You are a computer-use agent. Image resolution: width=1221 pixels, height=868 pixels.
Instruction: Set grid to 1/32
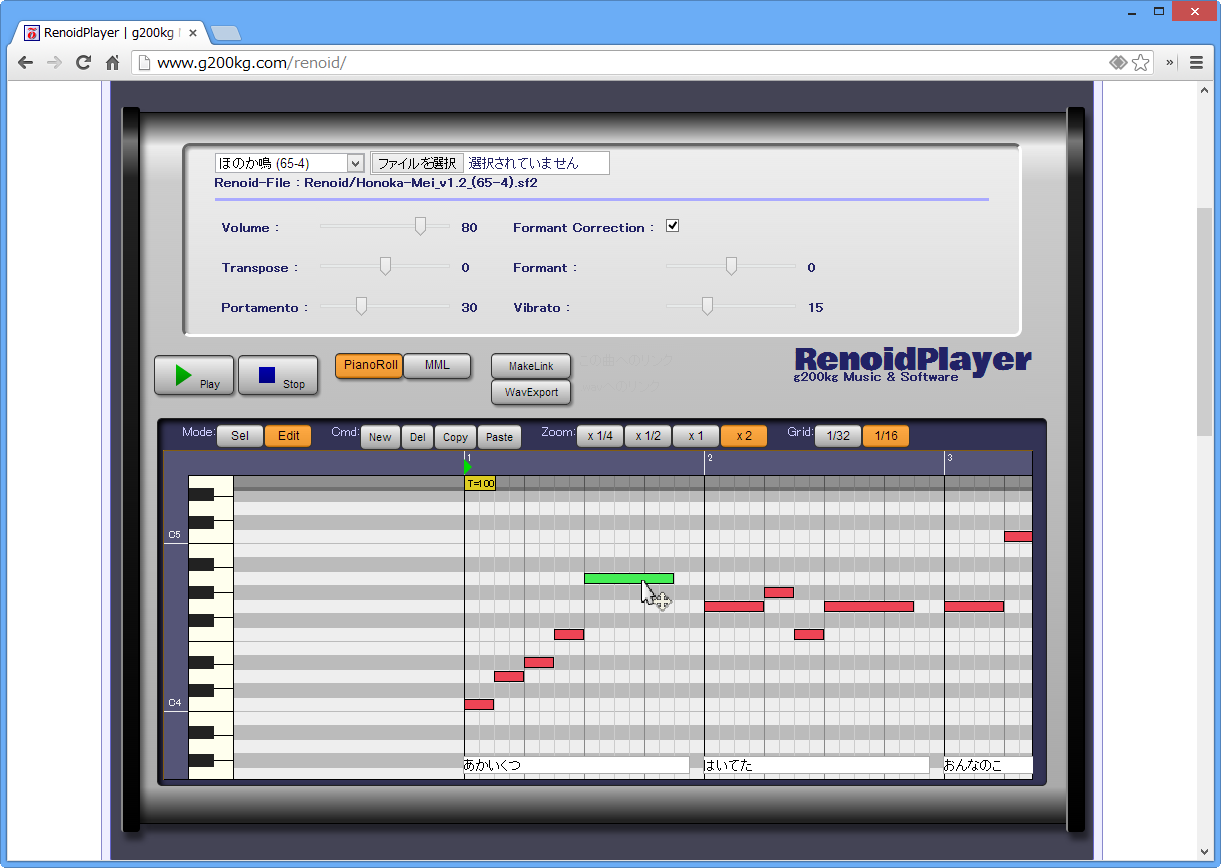coord(838,436)
